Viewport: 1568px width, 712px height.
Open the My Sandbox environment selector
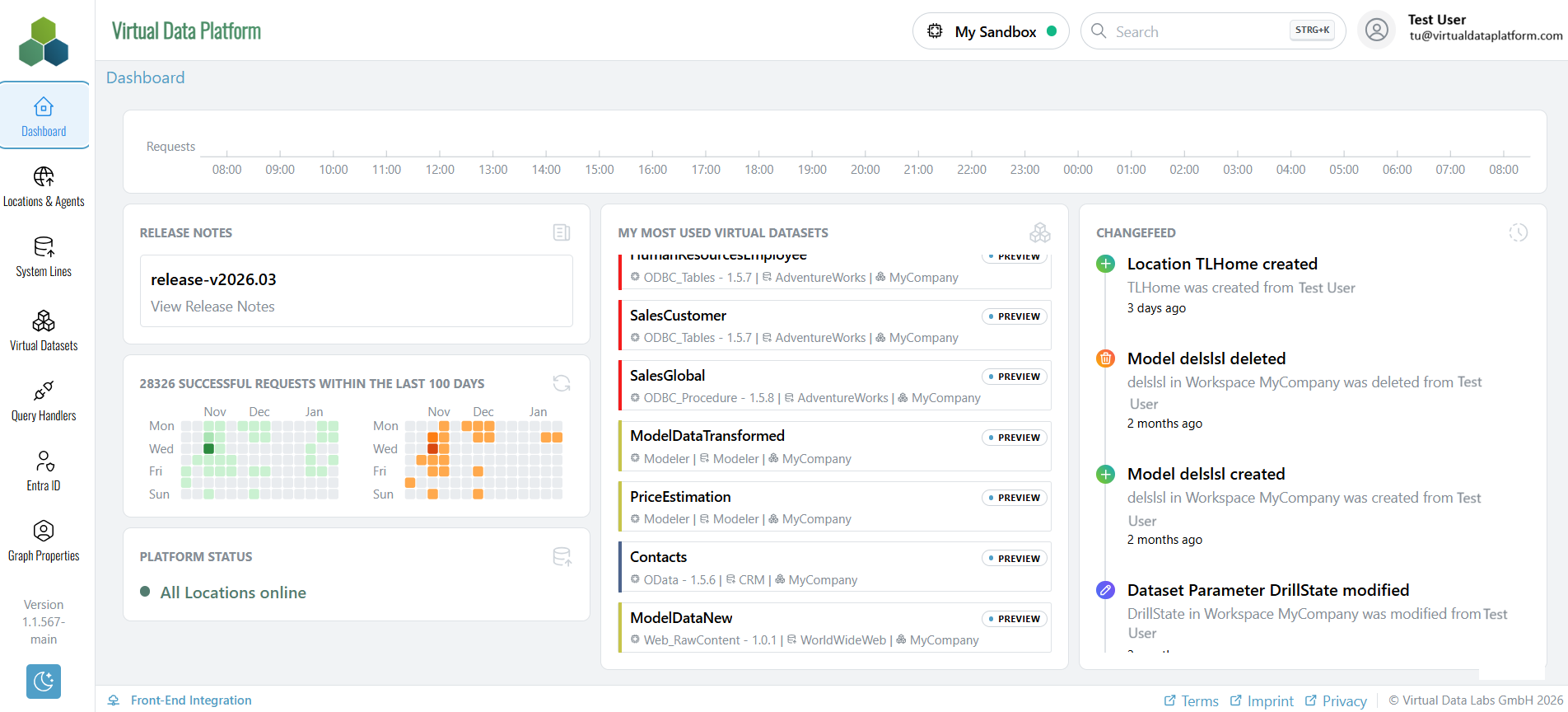(x=991, y=31)
